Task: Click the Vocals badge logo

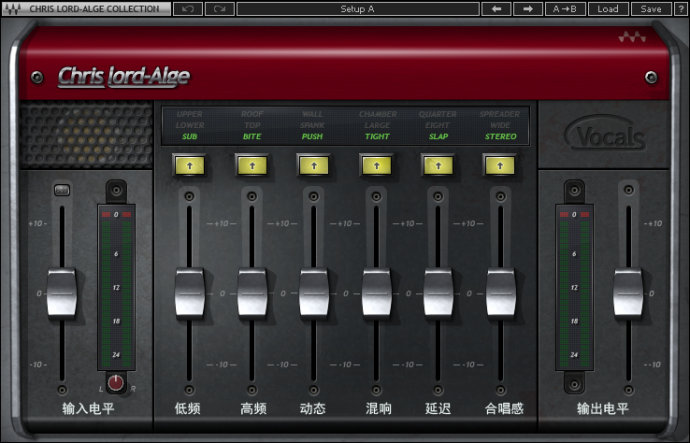Action: click(605, 134)
